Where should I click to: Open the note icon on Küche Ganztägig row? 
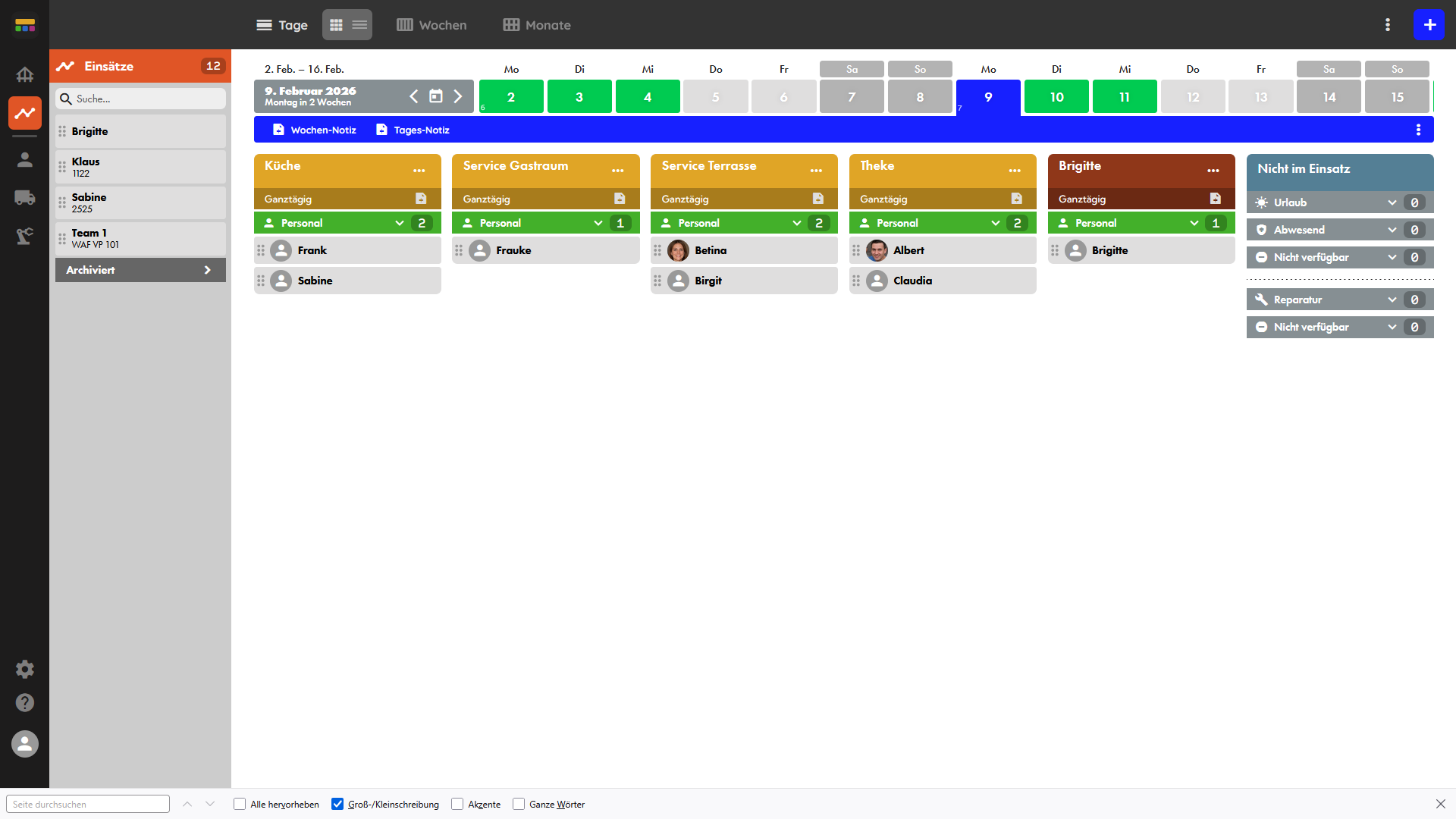pyautogui.click(x=421, y=199)
